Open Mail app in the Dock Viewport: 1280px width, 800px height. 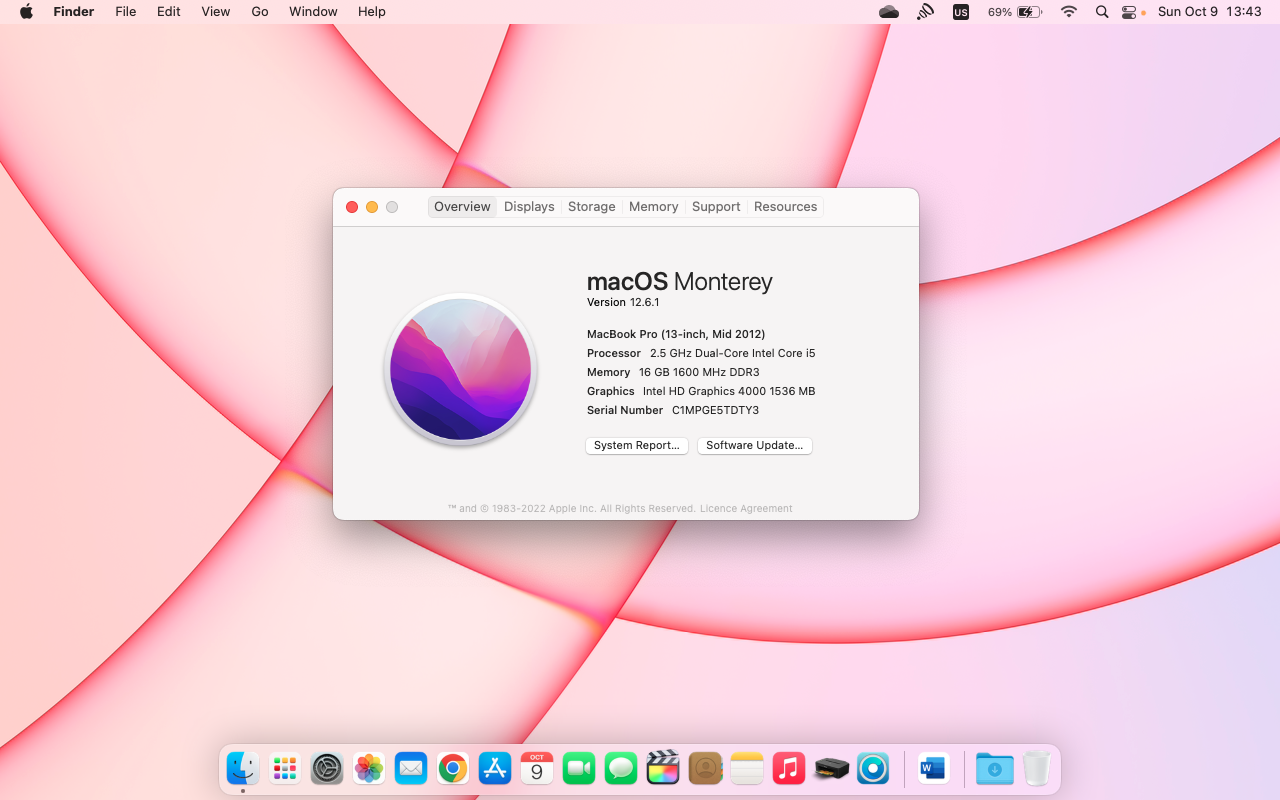click(411, 768)
